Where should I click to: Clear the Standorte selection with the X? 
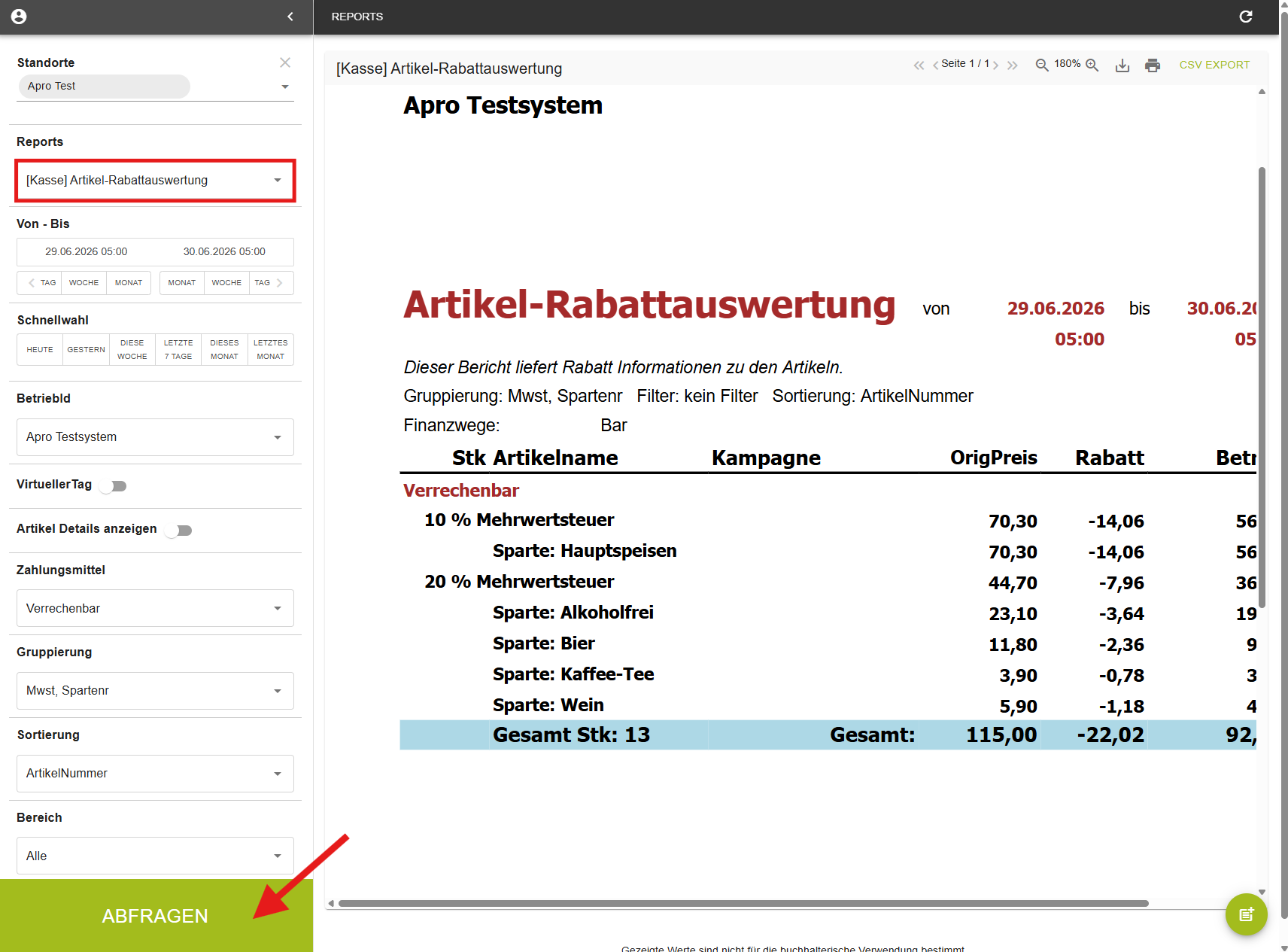pos(285,62)
